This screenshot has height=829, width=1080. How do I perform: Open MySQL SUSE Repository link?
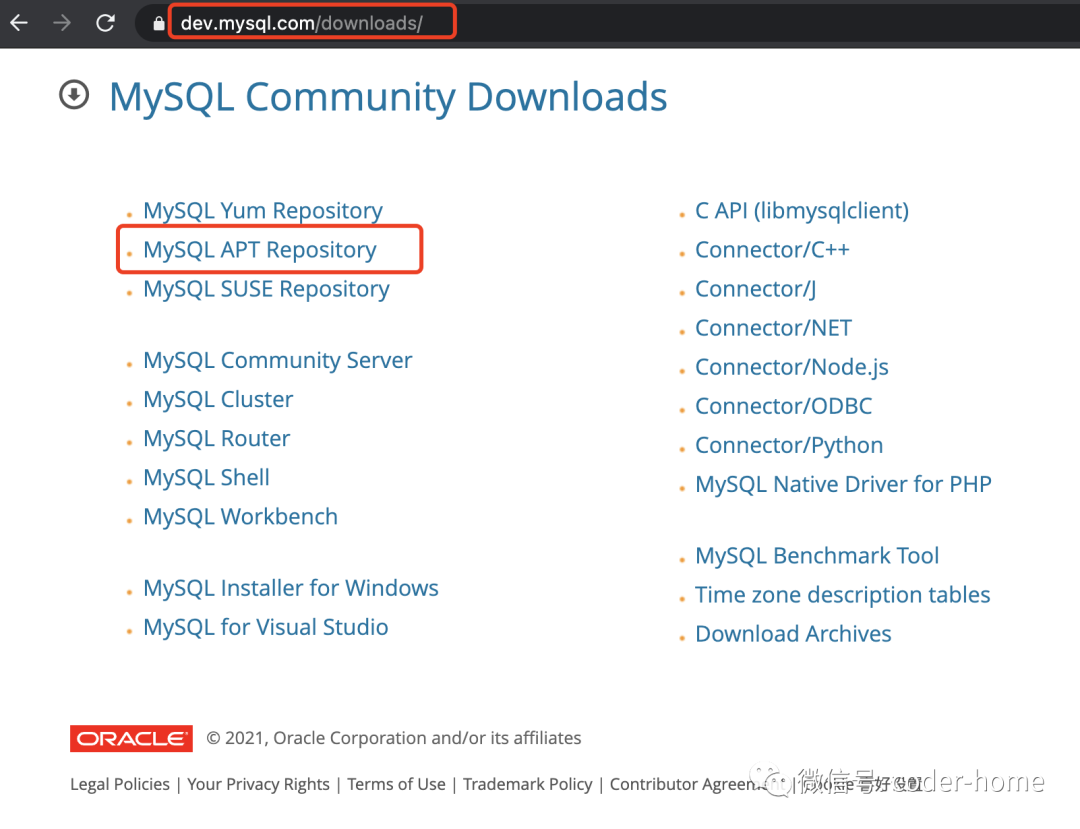[x=266, y=289]
